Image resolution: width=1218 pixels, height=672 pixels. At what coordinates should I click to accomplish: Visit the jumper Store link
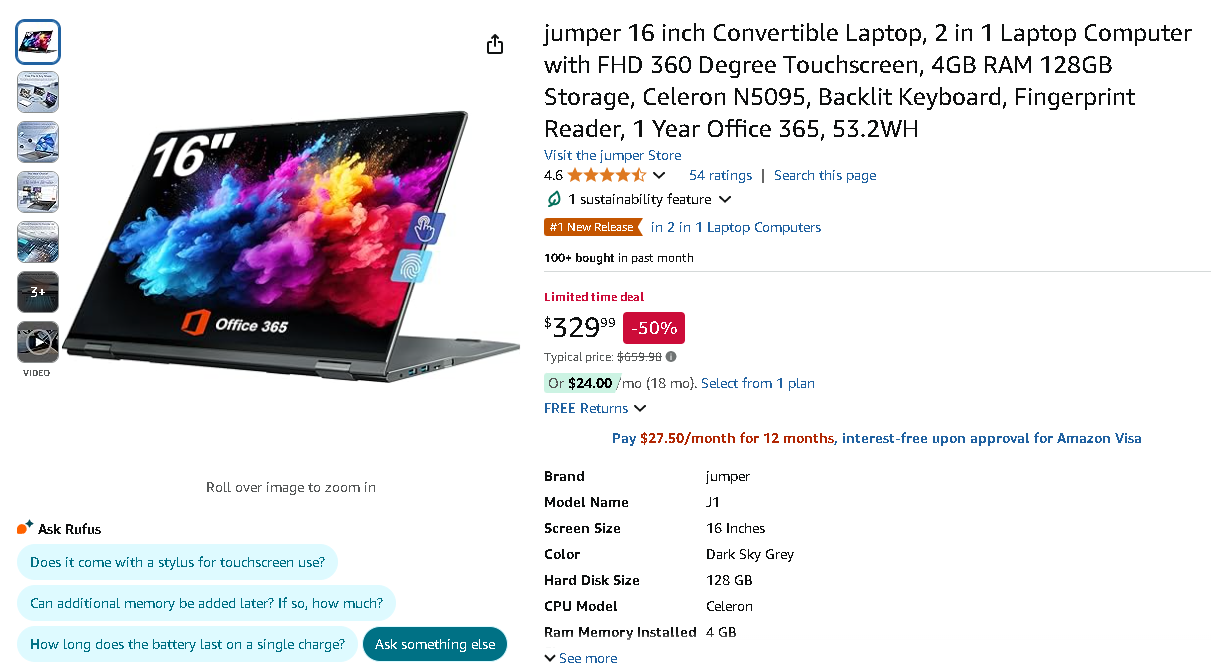point(612,155)
